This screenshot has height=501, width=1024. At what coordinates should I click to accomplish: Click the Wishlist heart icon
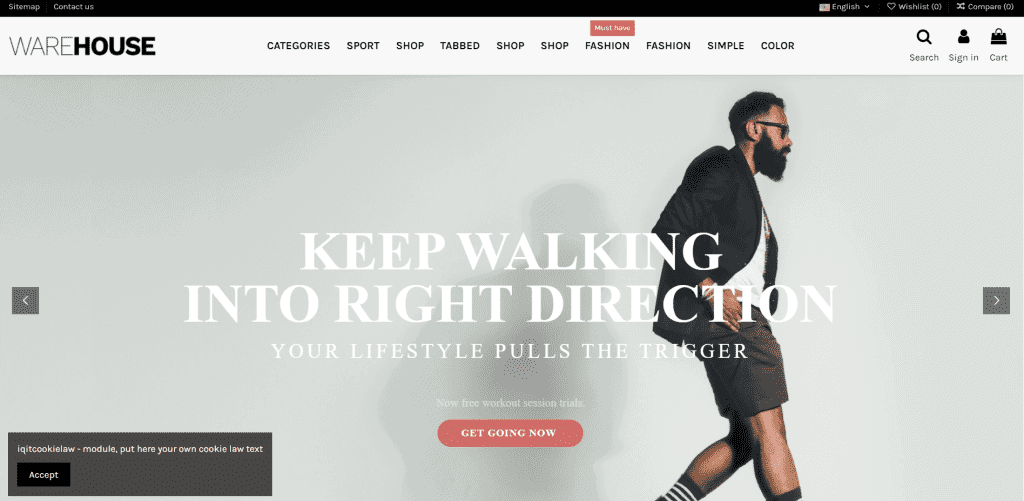pyautogui.click(x=891, y=7)
